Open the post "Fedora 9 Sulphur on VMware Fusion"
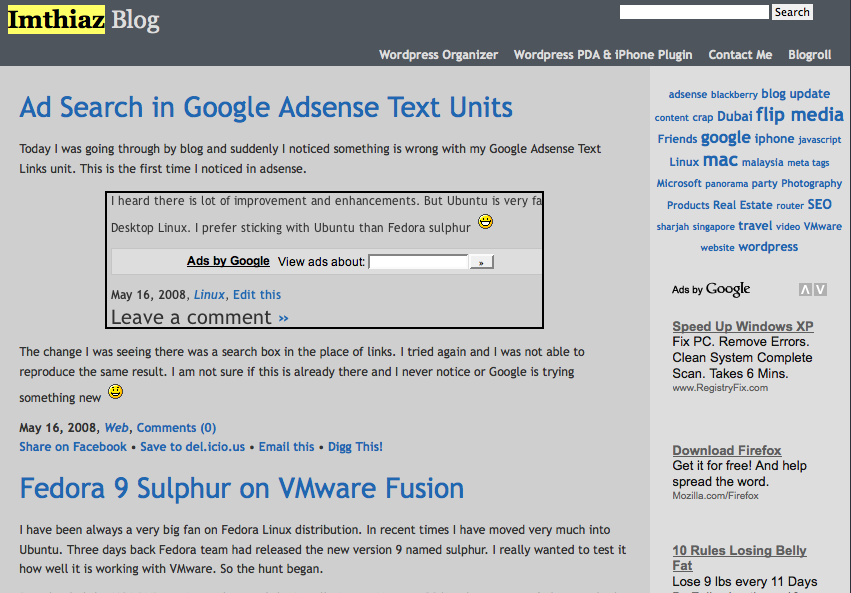Viewport: 851px width, 593px height. click(x=242, y=488)
